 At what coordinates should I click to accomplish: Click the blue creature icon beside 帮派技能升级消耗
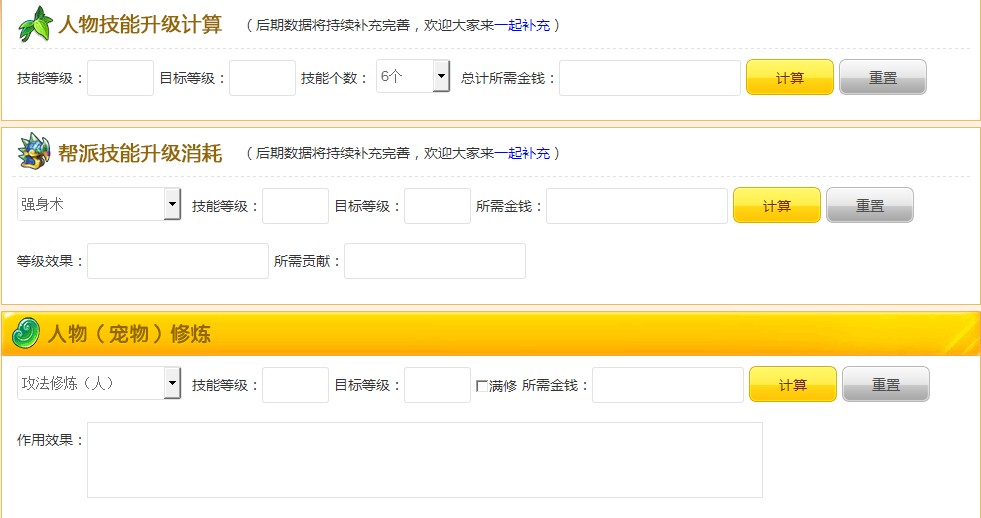(34, 151)
